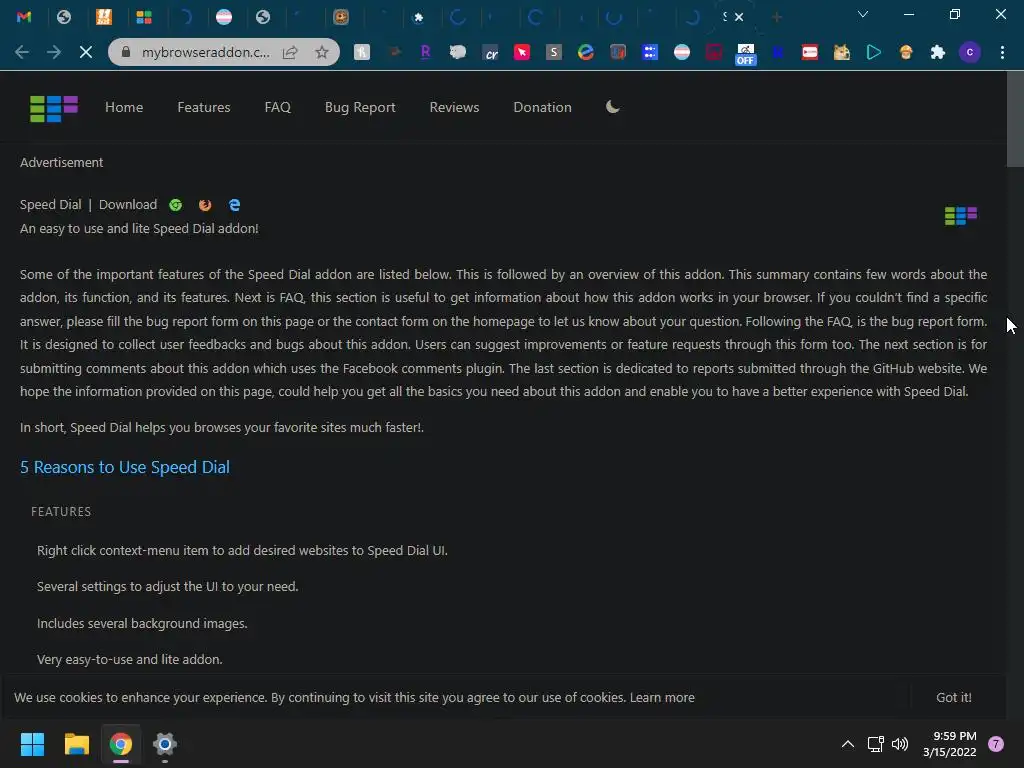Image resolution: width=1024 pixels, height=768 pixels.
Task: Open the FAQ nav item
Action: 278,107
